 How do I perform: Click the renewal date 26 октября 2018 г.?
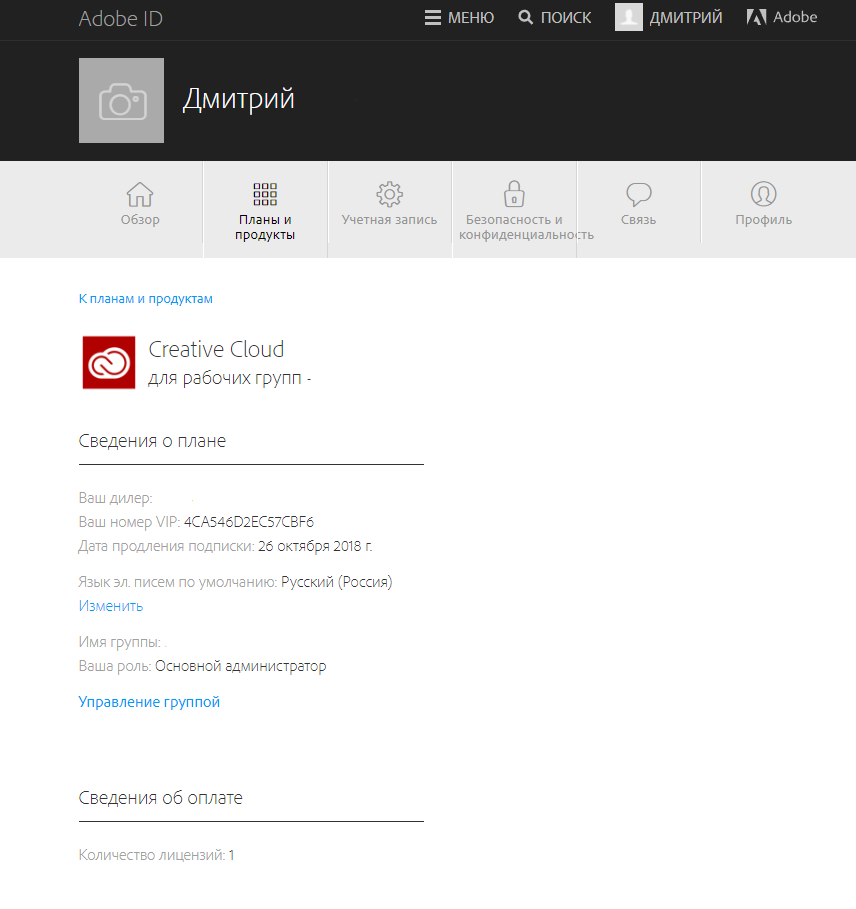coord(315,546)
